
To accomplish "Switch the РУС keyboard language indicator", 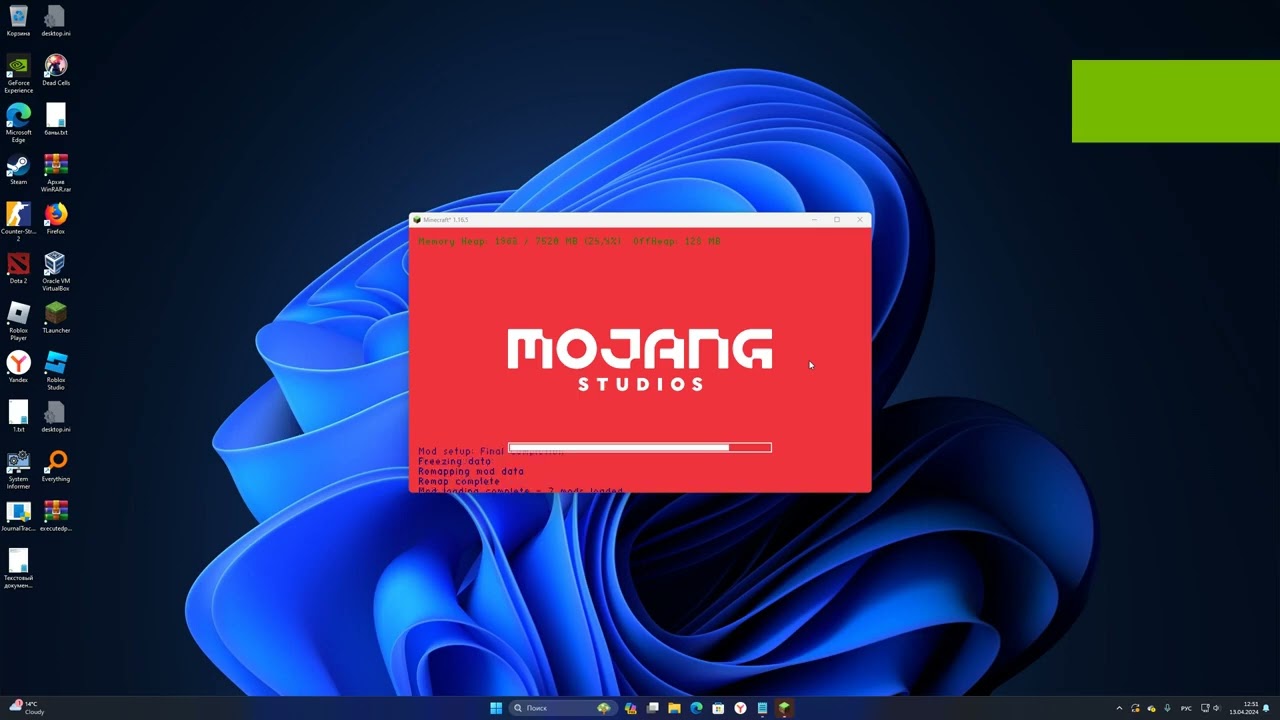I will (x=1187, y=708).
